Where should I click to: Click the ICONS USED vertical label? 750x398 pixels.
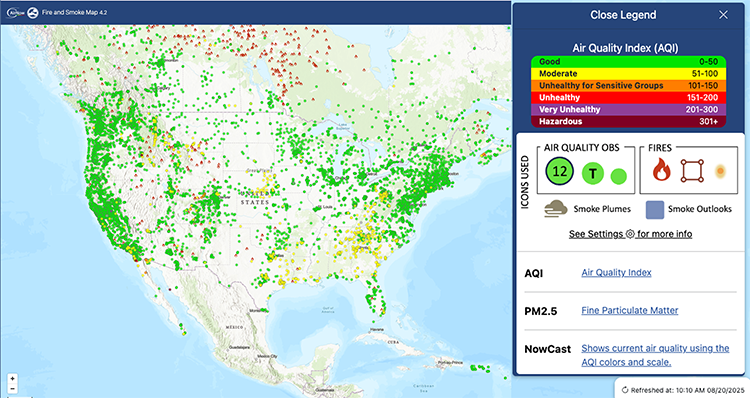pos(525,182)
